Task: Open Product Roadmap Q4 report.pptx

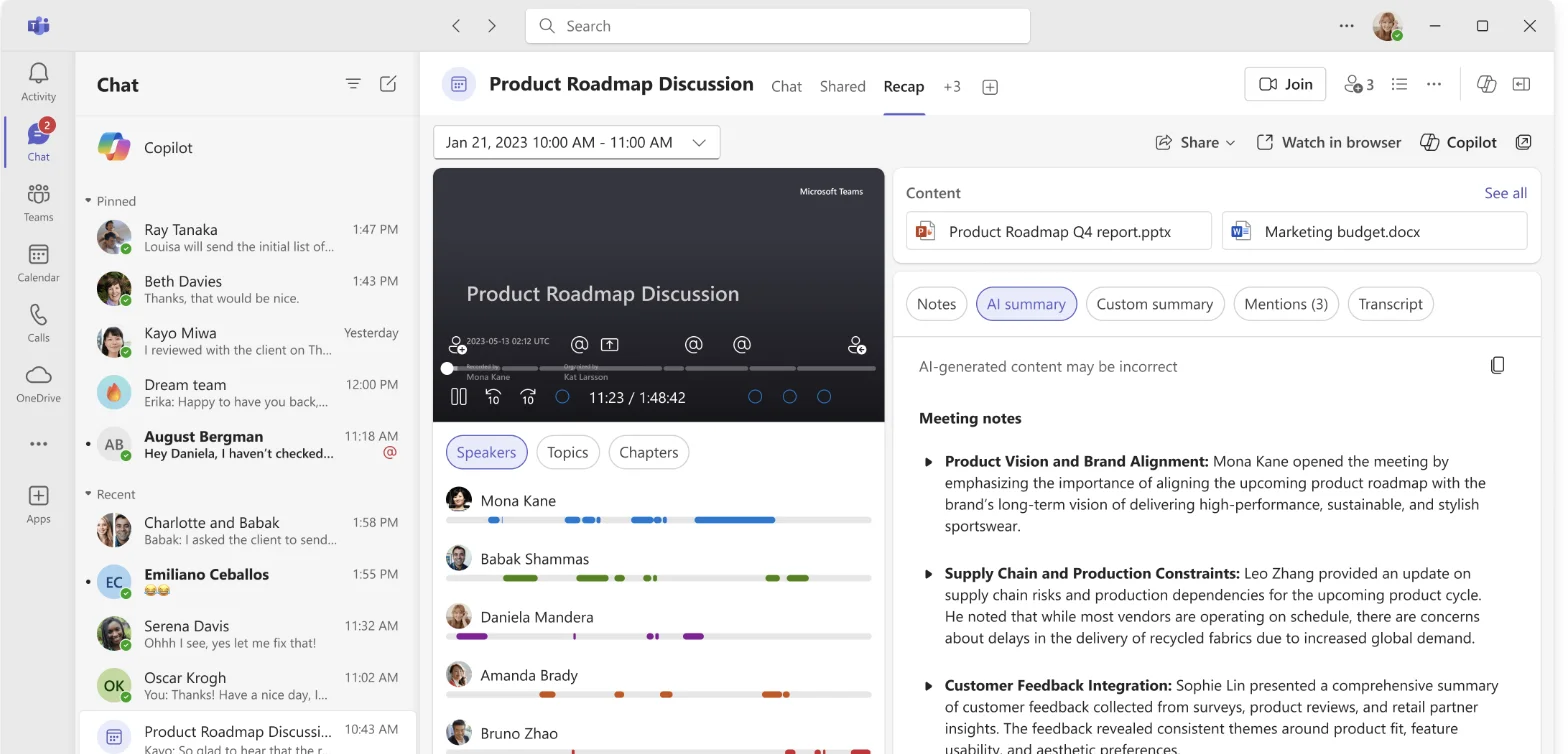Action: [1059, 231]
